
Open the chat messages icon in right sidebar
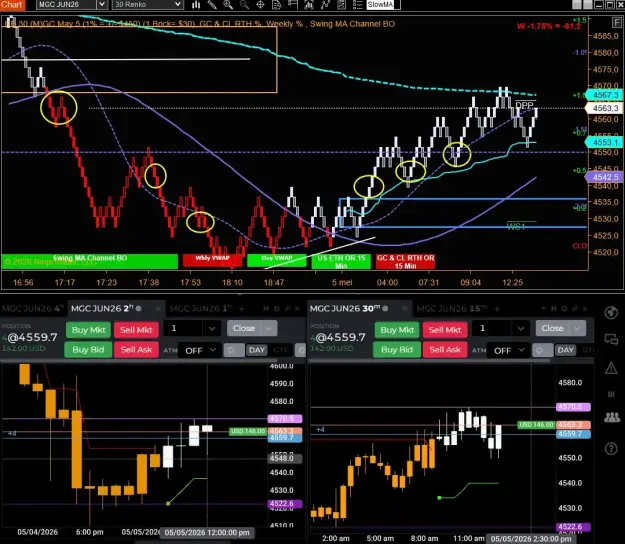[x=611, y=340]
